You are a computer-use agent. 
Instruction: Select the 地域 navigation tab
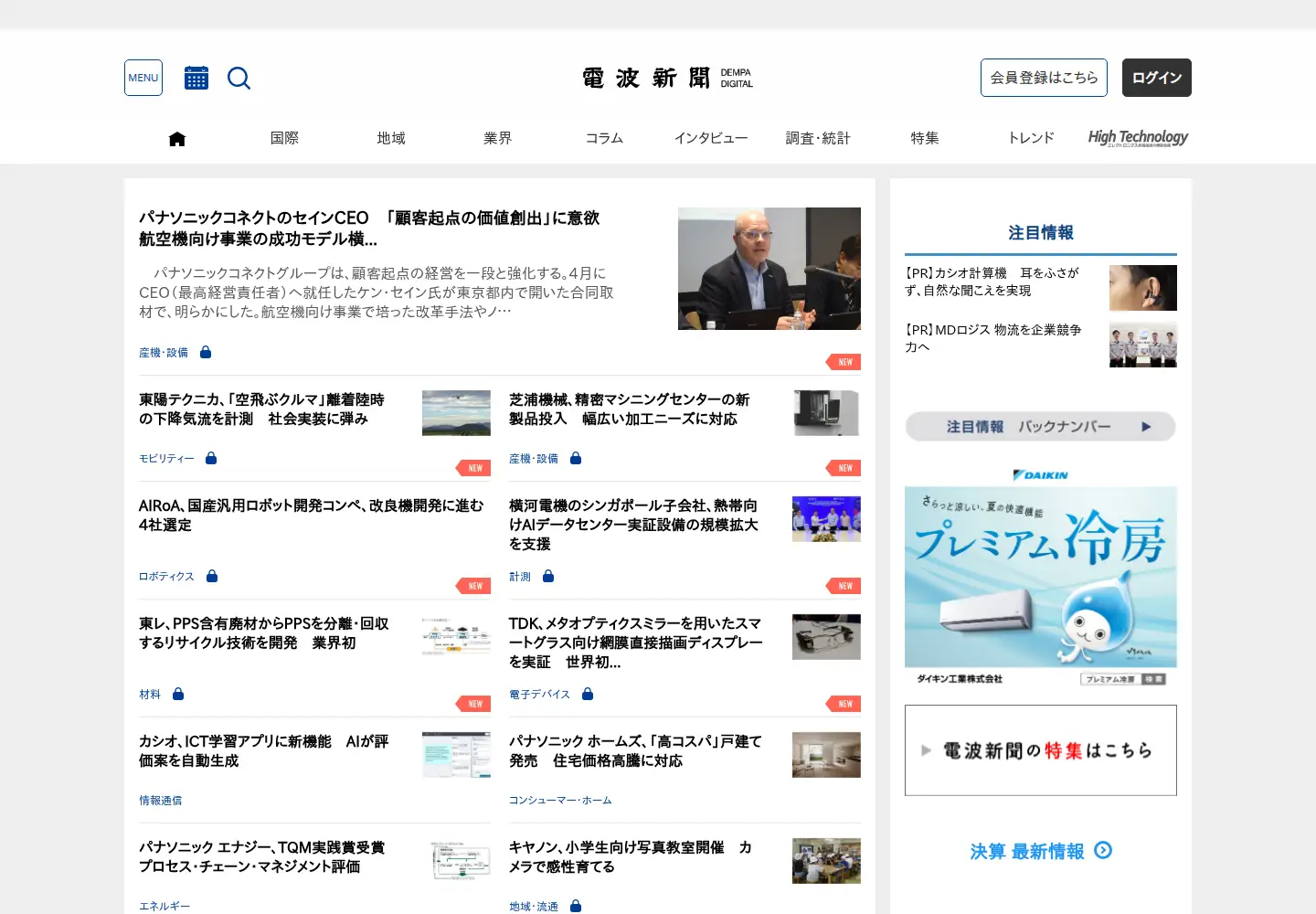[x=391, y=138]
